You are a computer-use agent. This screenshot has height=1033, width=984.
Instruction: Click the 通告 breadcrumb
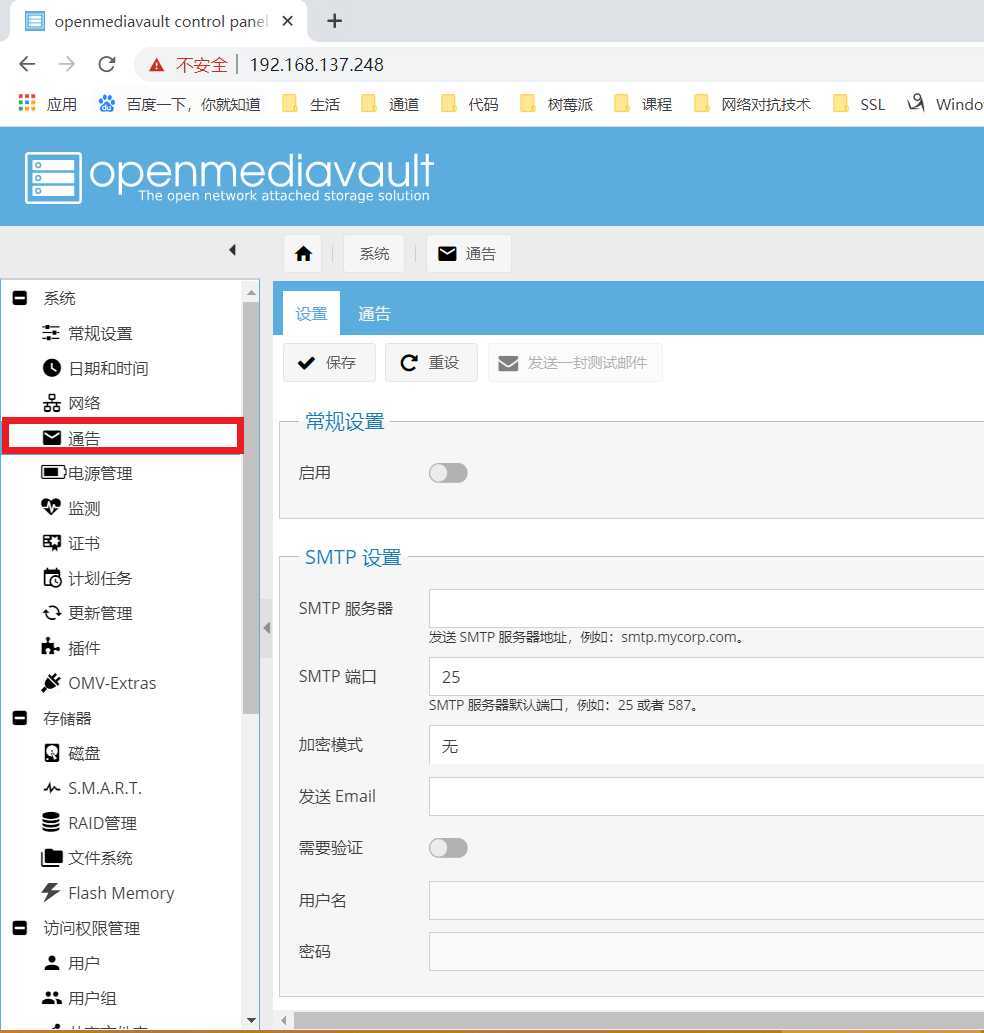[468, 254]
